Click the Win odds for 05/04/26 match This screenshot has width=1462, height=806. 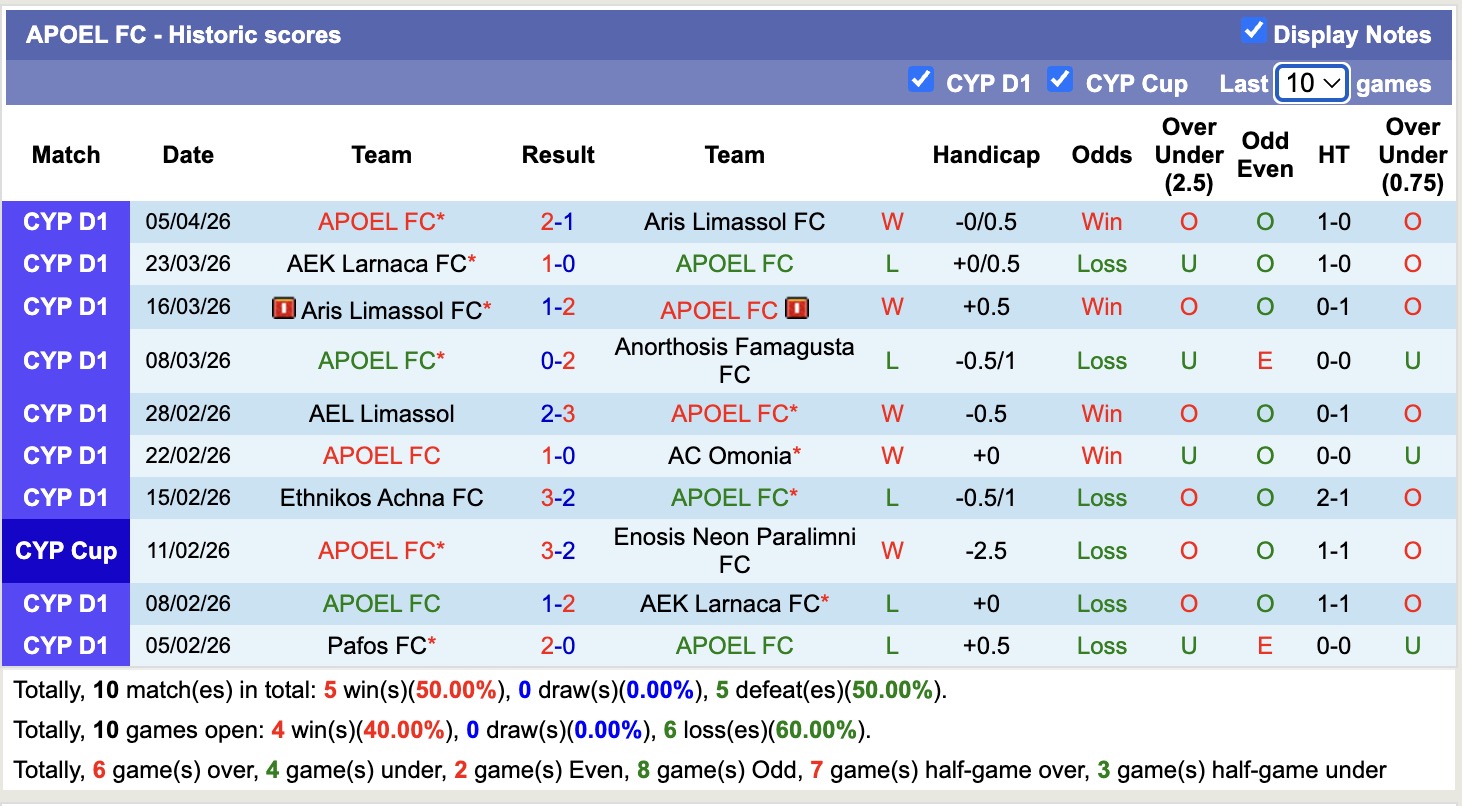1101,221
